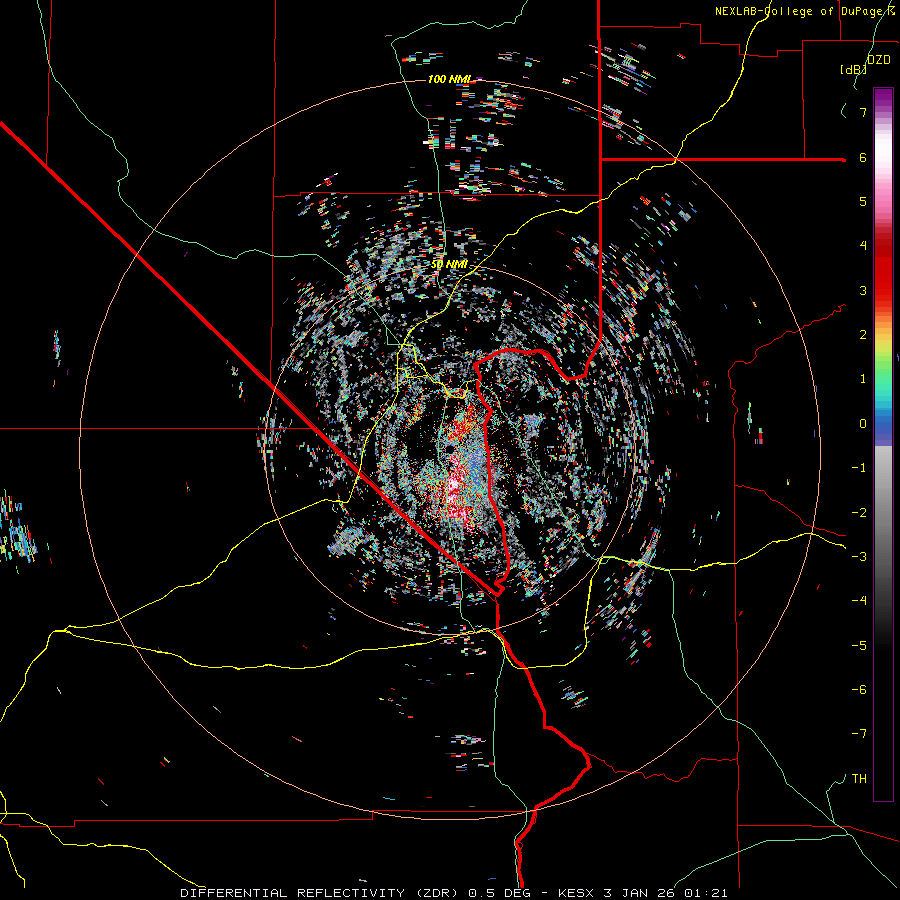The image size is (900, 900).
Task: Click the 5 value on the color scale
Action: pos(863,201)
